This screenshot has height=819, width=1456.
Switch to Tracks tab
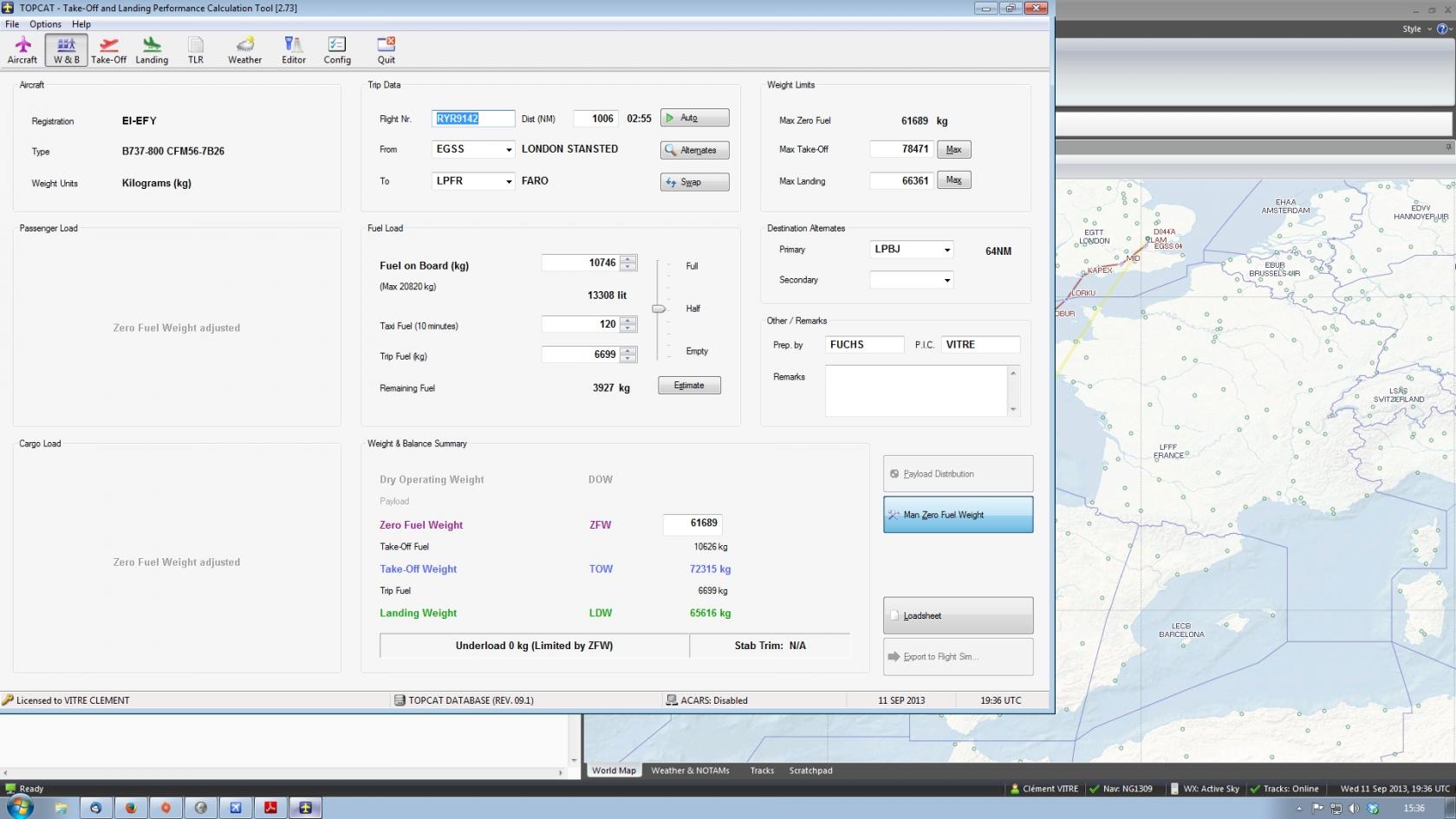[762, 770]
